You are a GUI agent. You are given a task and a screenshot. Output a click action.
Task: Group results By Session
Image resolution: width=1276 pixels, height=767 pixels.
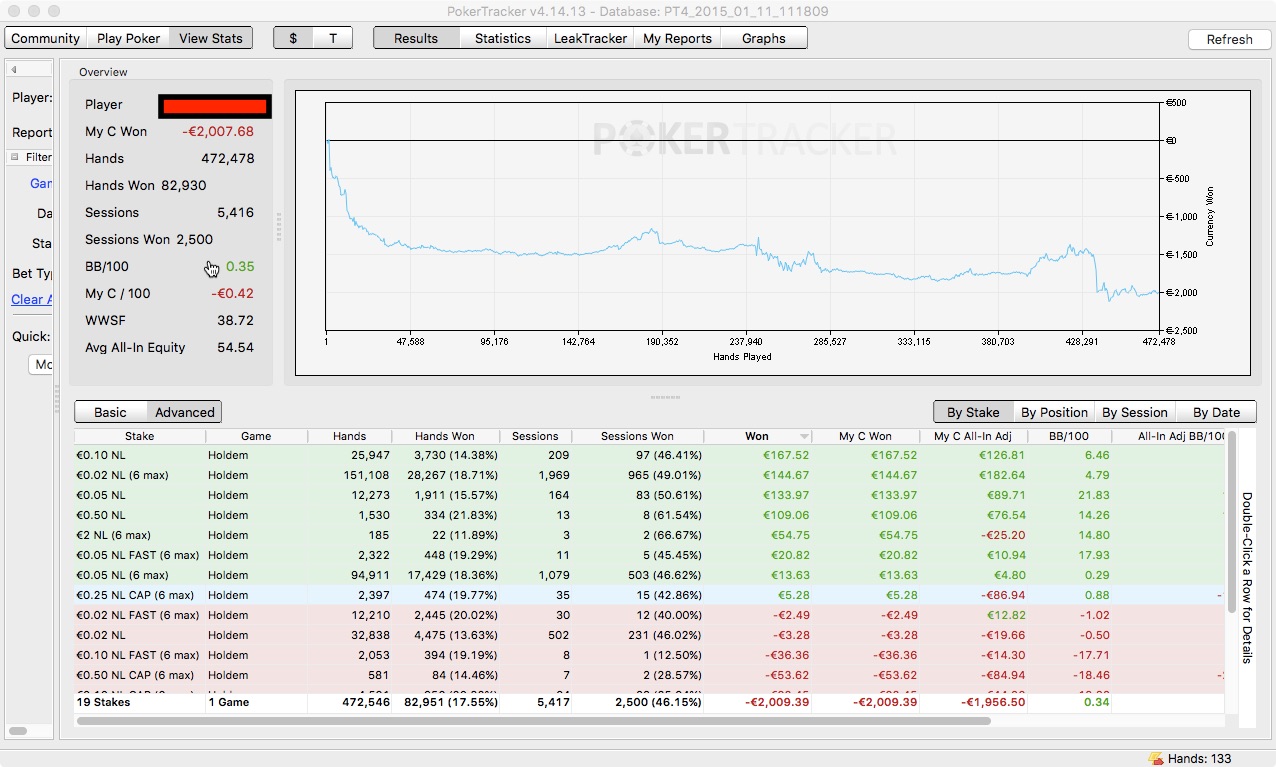coord(1135,412)
